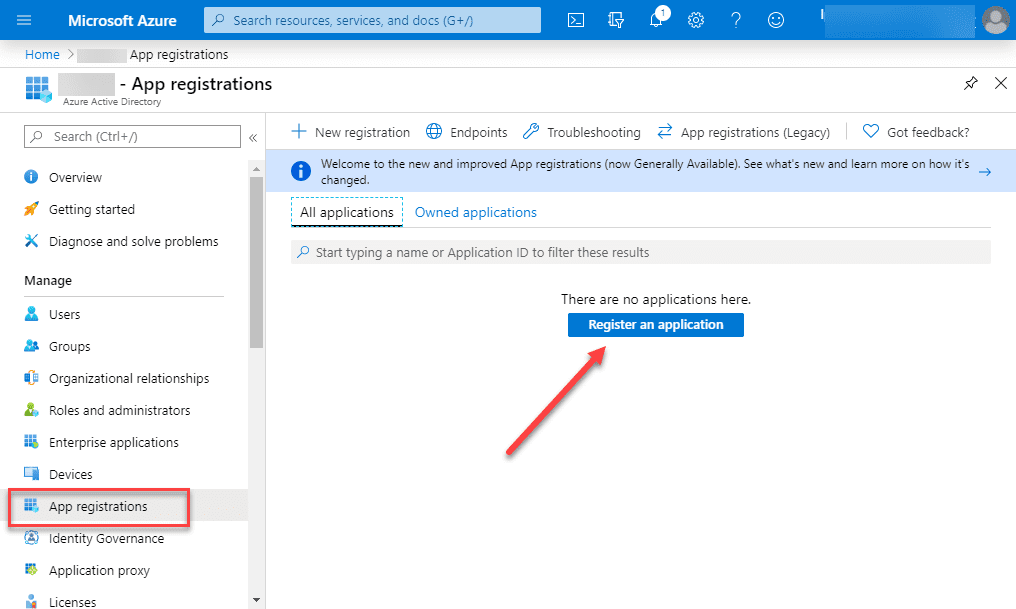
Task: Open the hamburger portal menu
Action: 25,20
